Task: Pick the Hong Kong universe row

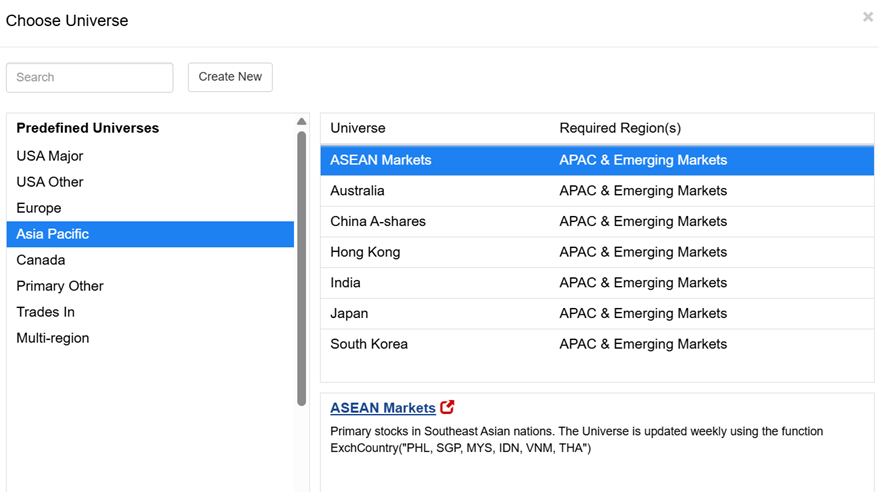Action: pyautogui.click(x=597, y=252)
